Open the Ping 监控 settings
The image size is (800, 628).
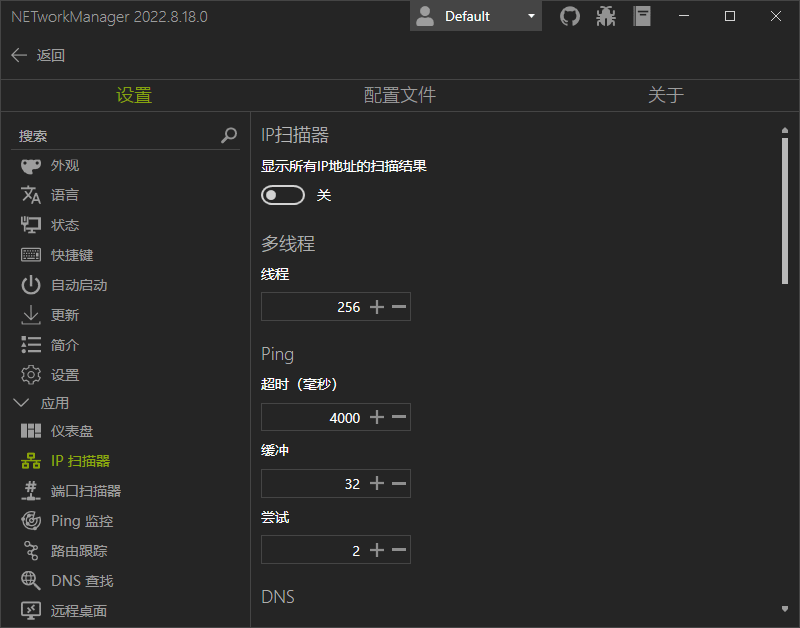coord(67,521)
